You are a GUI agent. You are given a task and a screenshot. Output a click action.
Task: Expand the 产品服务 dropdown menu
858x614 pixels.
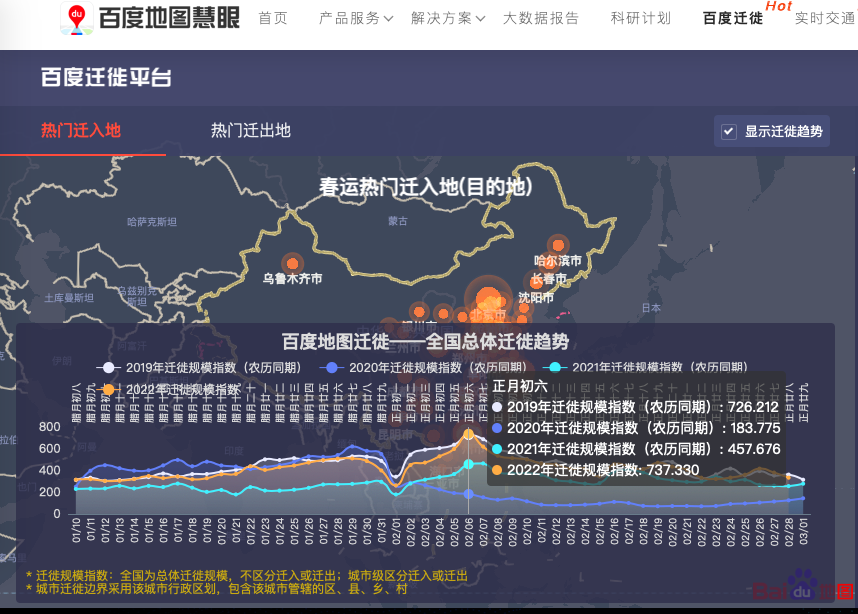pos(356,19)
